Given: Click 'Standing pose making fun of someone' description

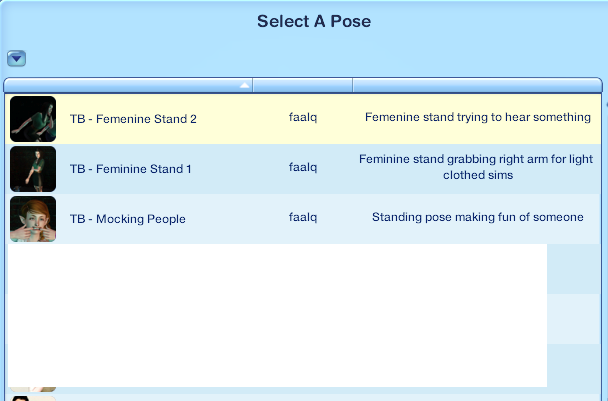Looking at the screenshot, I should [x=477, y=217].
